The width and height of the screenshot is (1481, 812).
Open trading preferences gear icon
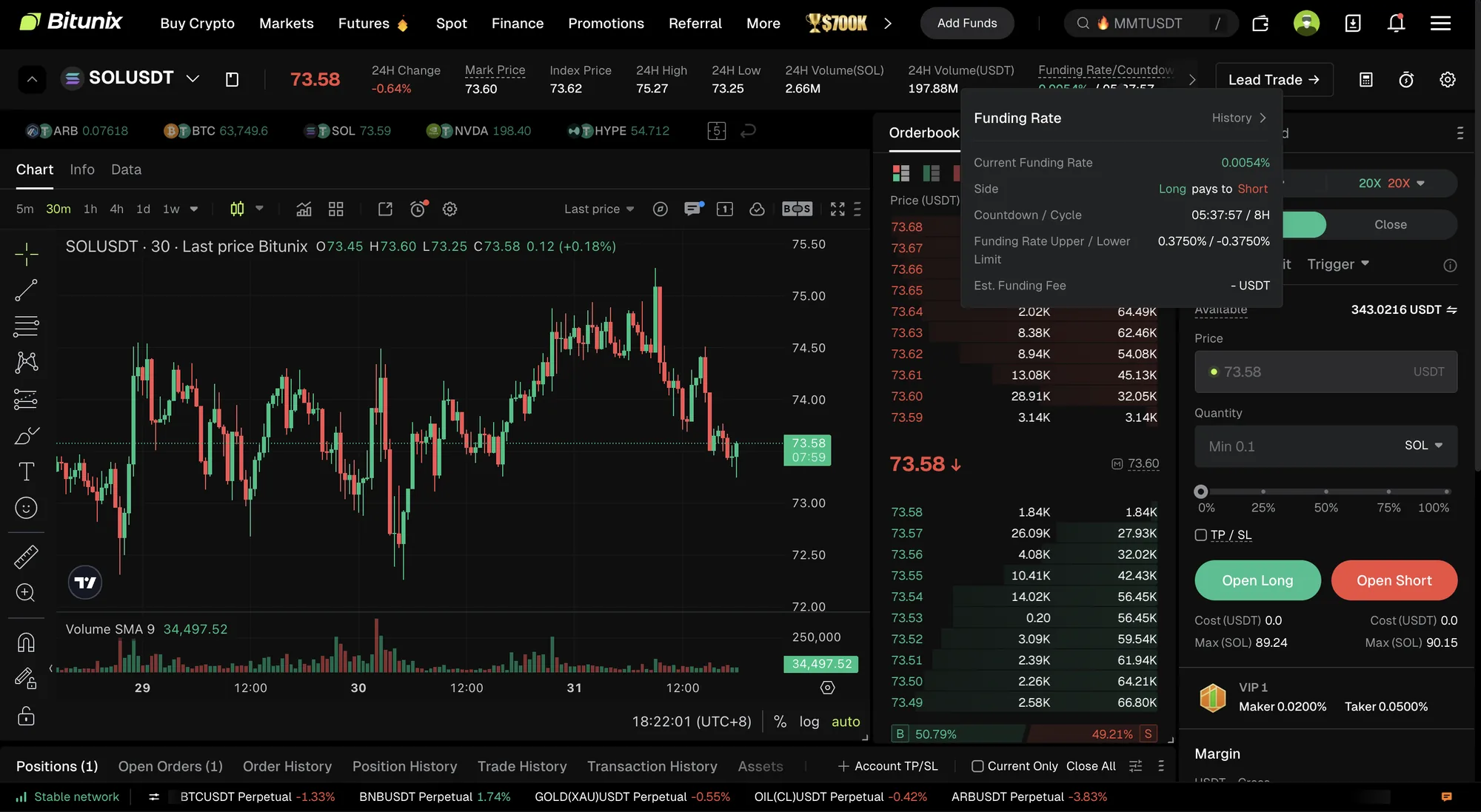[x=1448, y=80]
